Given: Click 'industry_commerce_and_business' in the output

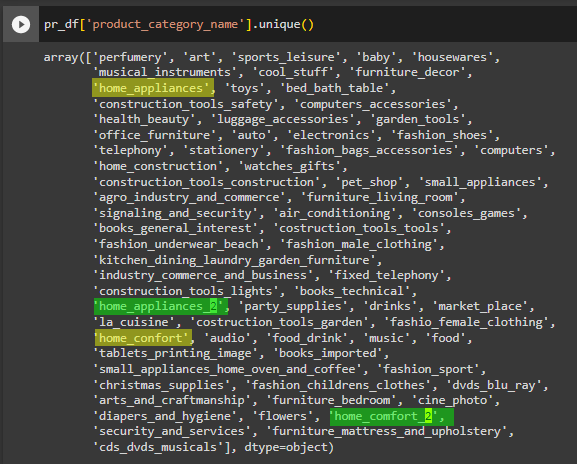Looking at the screenshot, I should [203, 276].
